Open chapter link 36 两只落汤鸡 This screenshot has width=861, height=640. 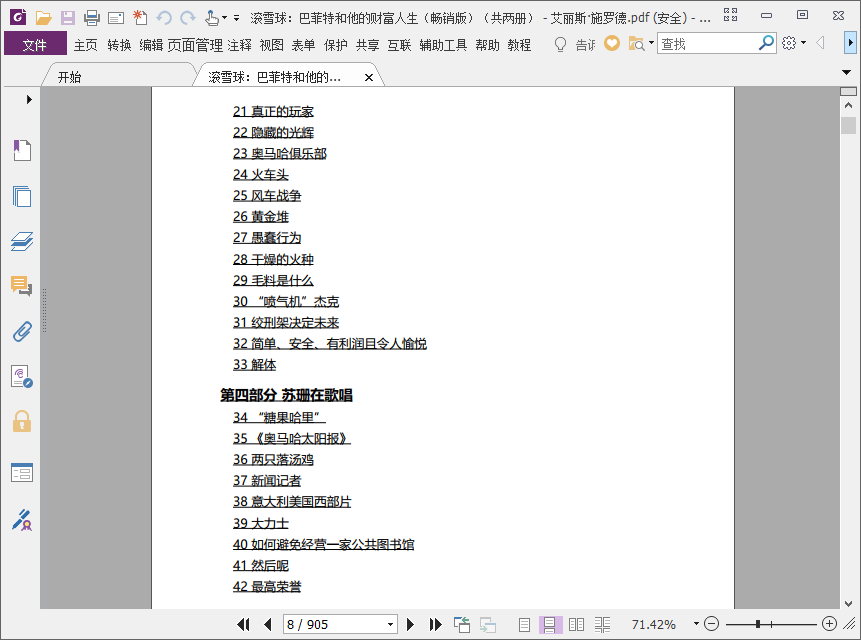[273, 459]
